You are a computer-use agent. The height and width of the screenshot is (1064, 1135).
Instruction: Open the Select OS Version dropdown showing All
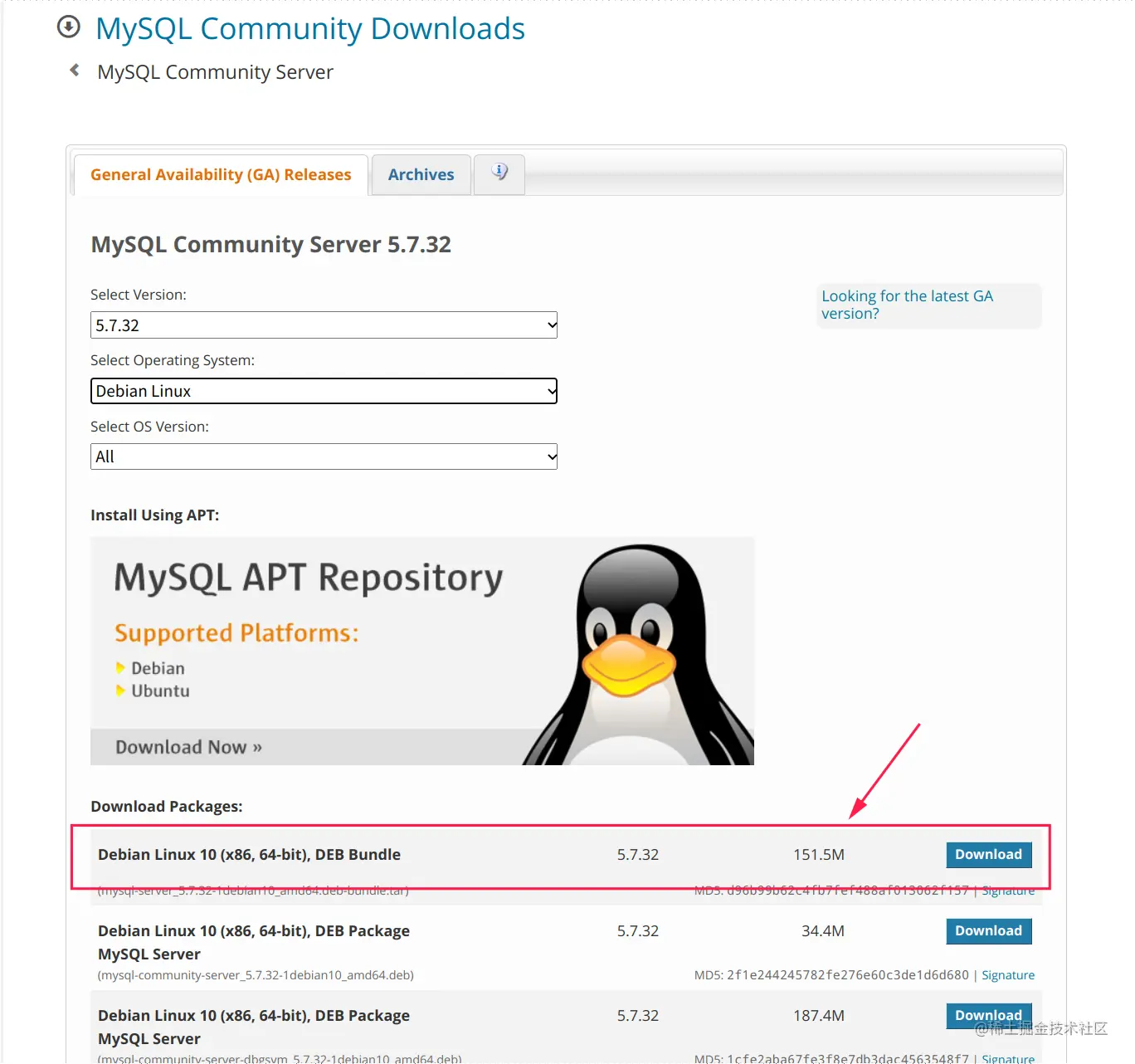(324, 456)
